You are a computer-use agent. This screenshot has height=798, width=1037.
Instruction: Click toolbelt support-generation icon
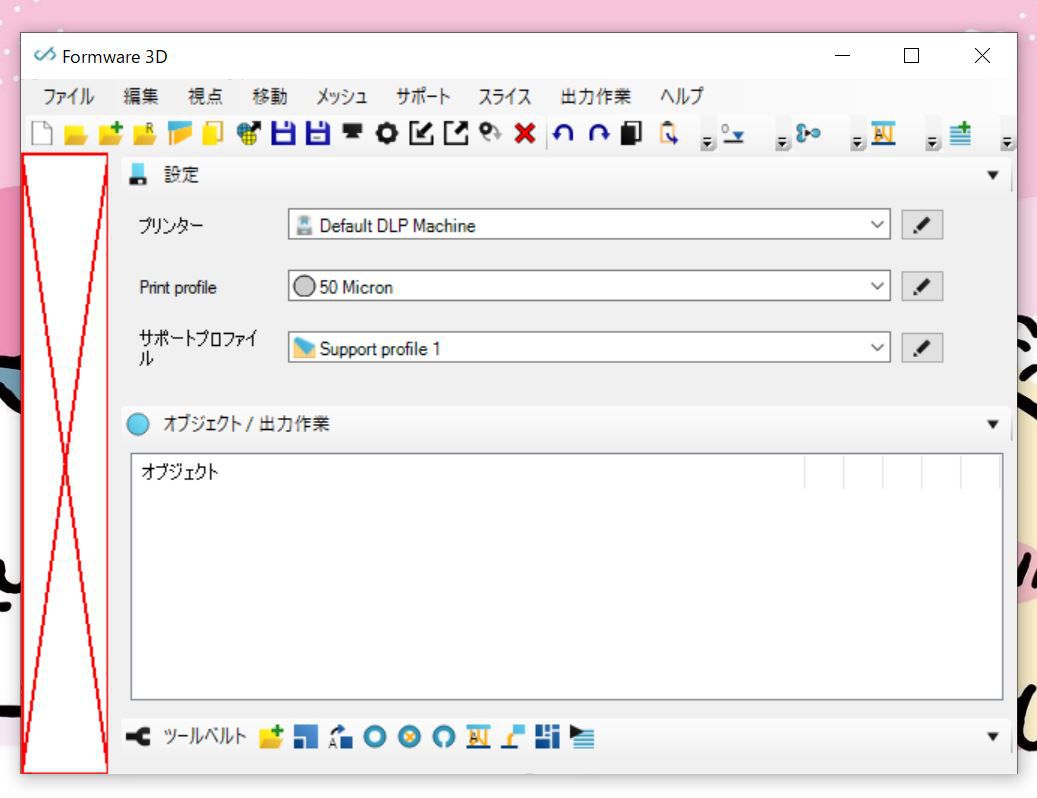coord(478,737)
